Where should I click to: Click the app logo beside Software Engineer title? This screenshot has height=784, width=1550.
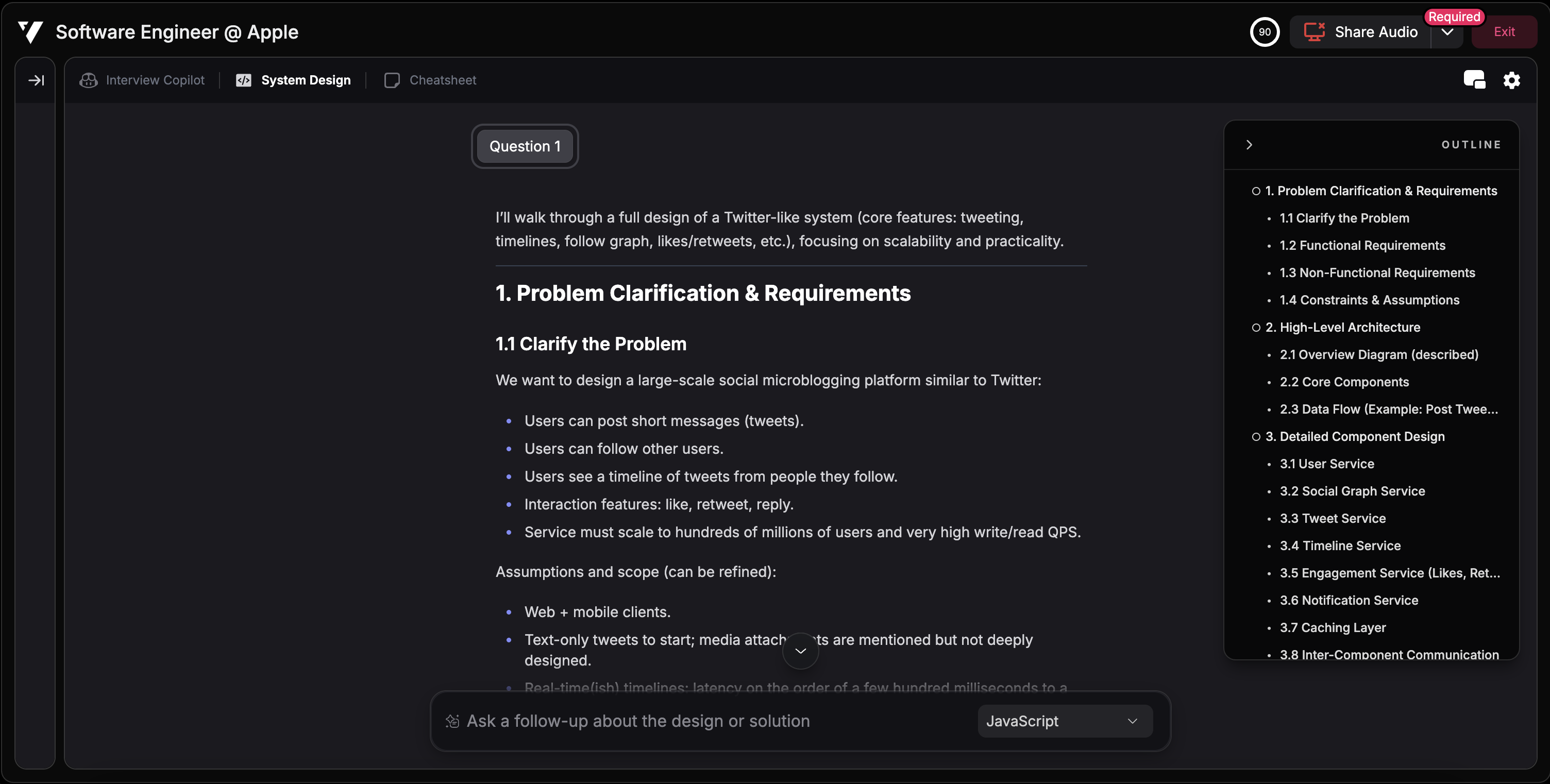(x=30, y=32)
